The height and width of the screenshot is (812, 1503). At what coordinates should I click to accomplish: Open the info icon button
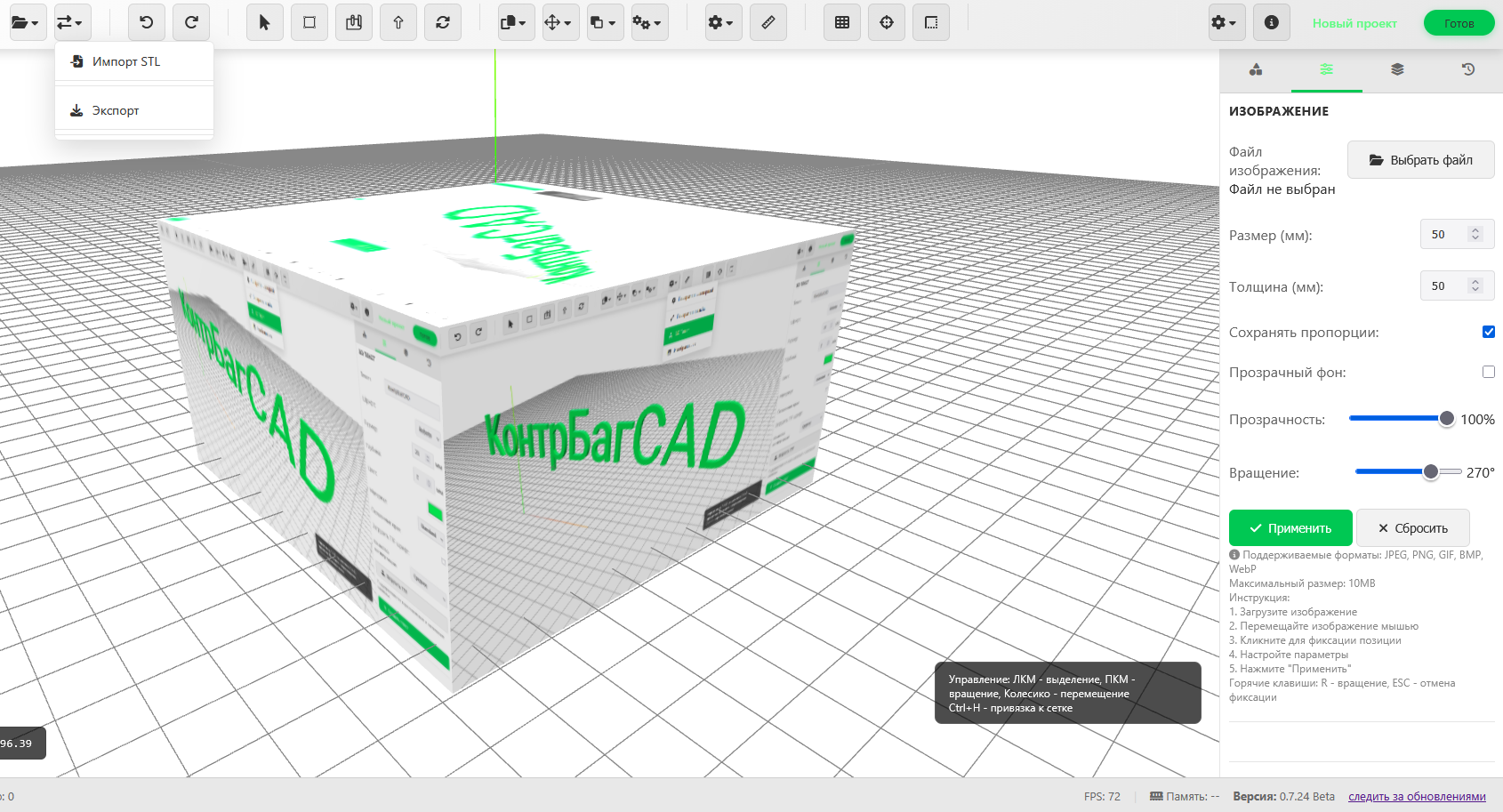tap(1271, 23)
